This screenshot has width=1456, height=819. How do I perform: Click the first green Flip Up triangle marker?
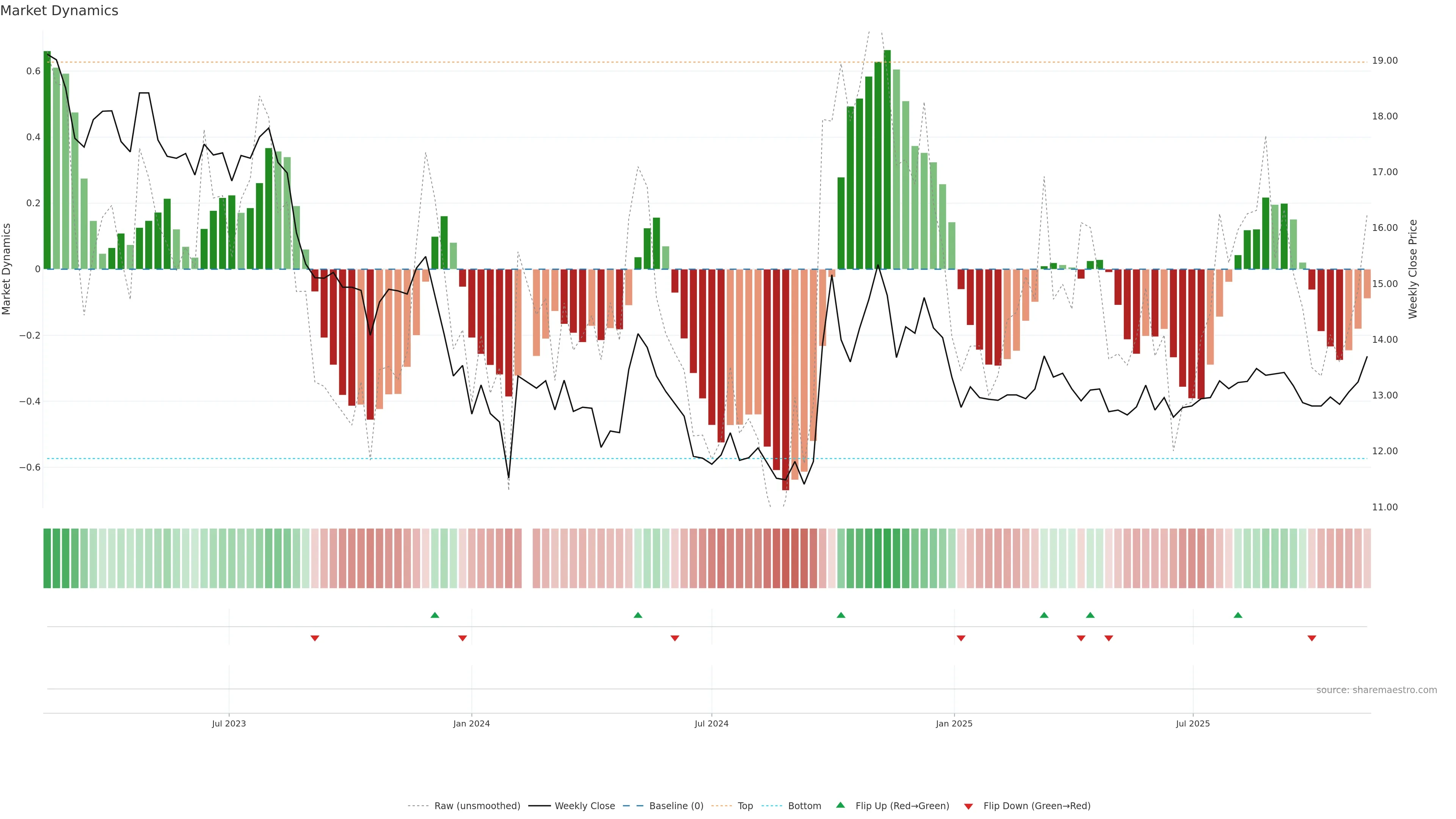click(x=435, y=615)
